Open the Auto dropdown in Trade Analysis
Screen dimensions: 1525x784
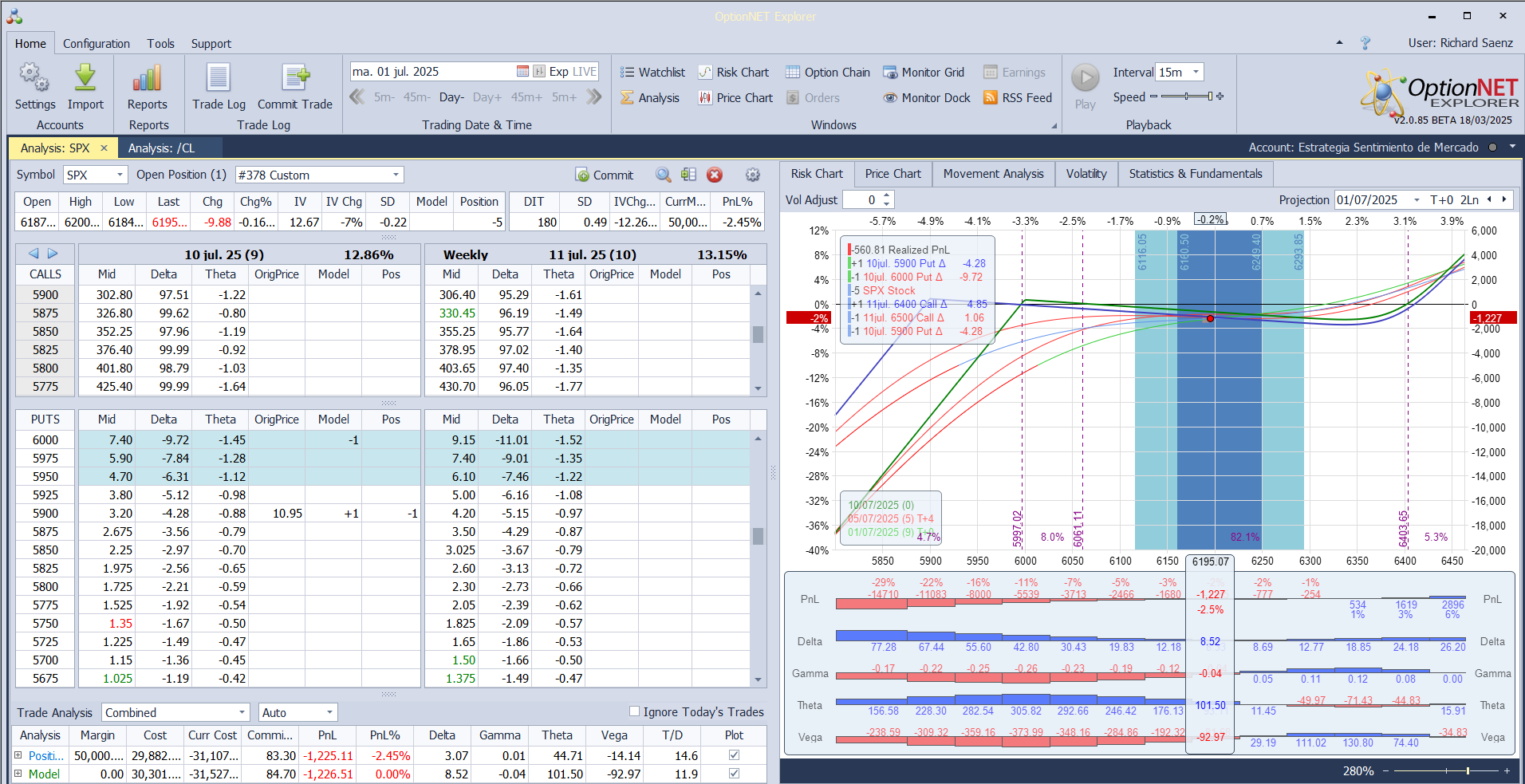[x=329, y=712]
